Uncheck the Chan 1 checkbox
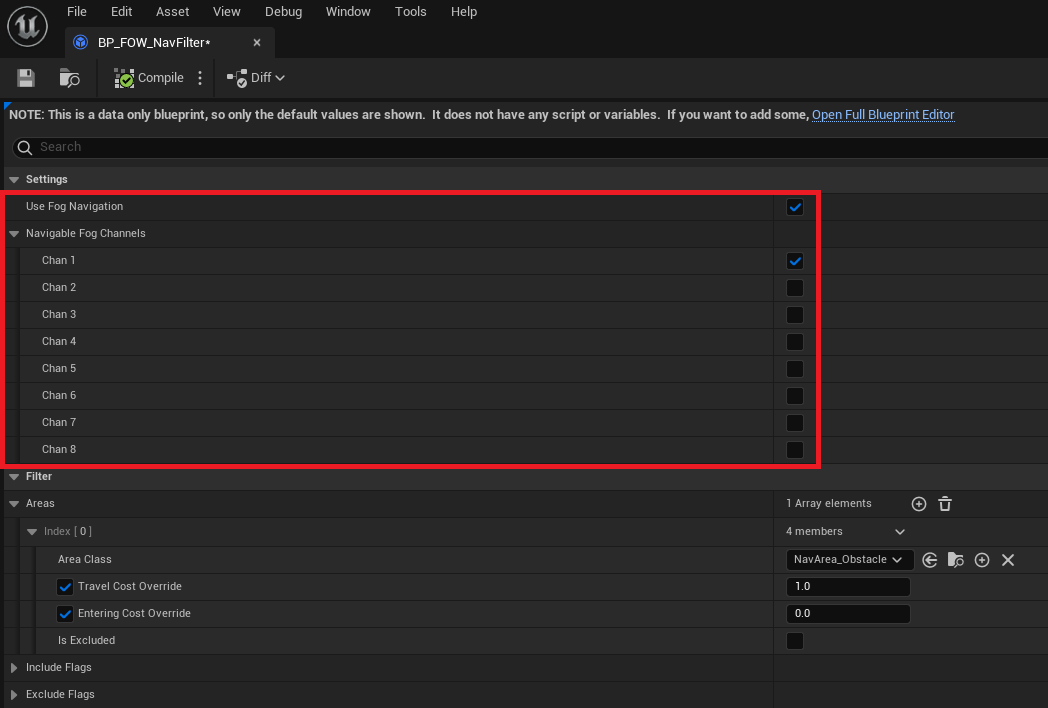Viewport: 1048px width, 708px height. coord(795,261)
